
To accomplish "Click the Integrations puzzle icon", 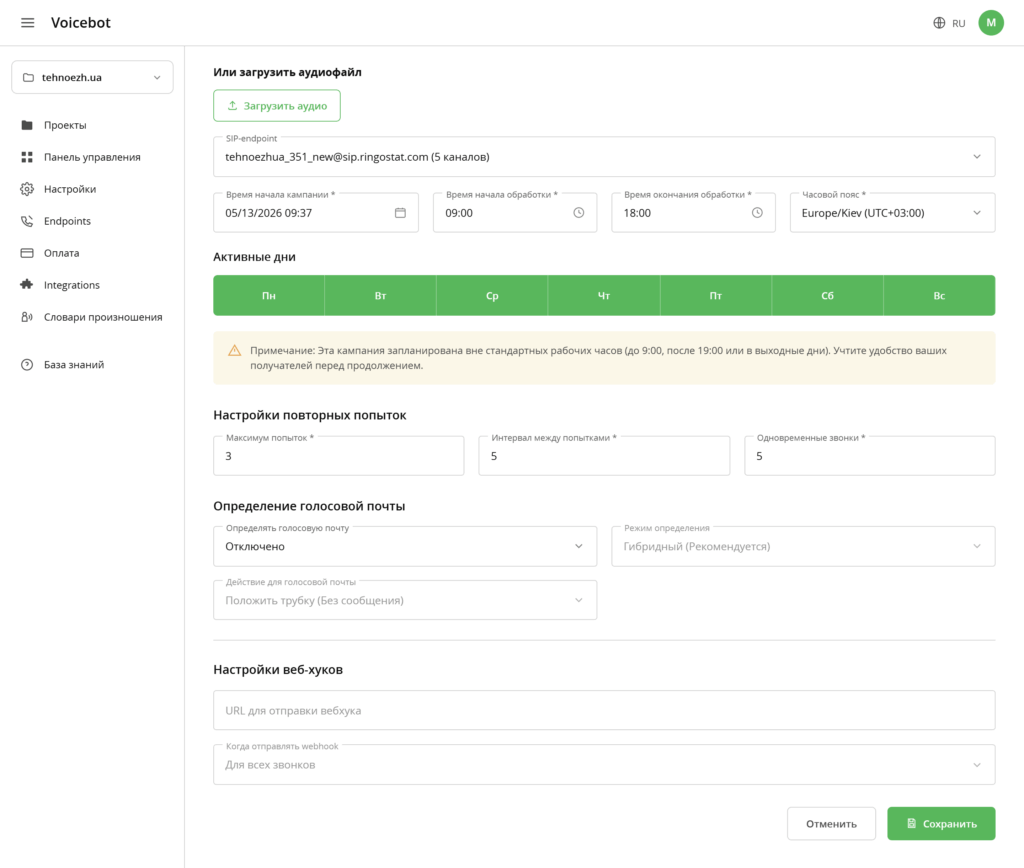I will click(x=27, y=285).
